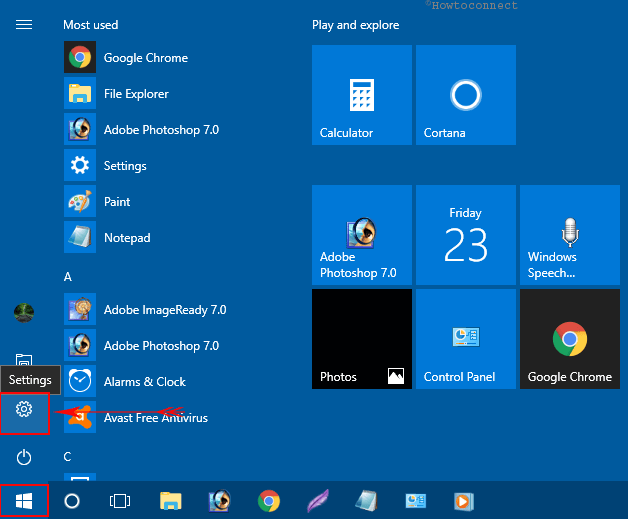Image resolution: width=628 pixels, height=519 pixels.
Task: Open the Google Chrome tile
Action: [570, 339]
